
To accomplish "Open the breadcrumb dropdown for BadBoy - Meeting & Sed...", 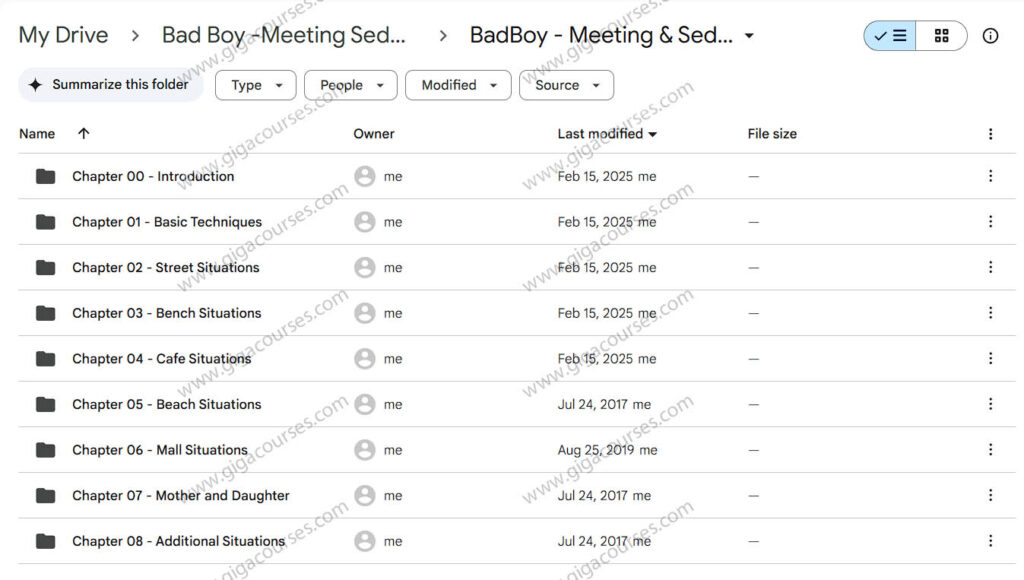I will (x=747, y=34).
